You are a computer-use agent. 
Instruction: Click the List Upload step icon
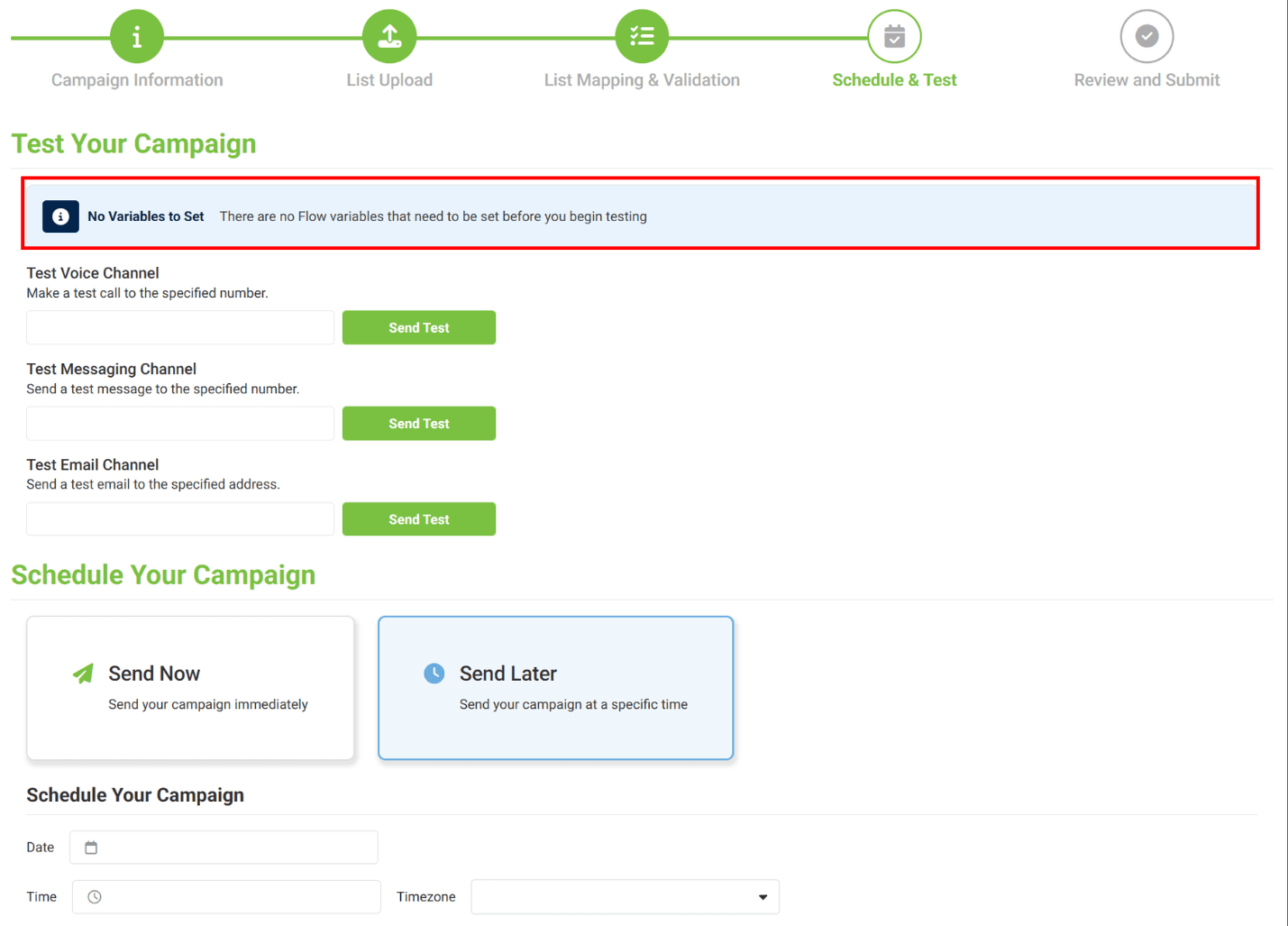[x=389, y=37]
